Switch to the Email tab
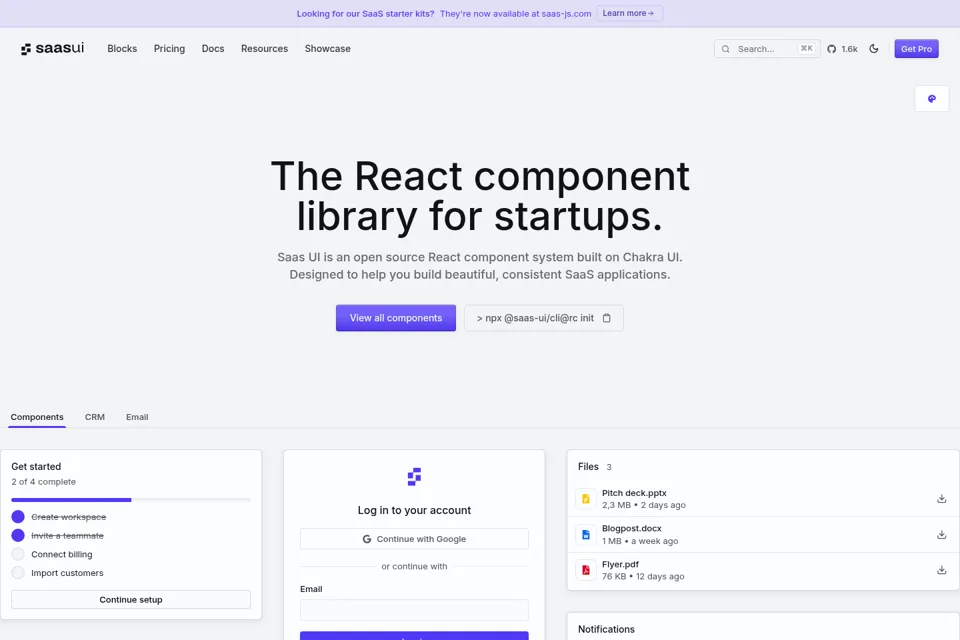 (137, 417)
